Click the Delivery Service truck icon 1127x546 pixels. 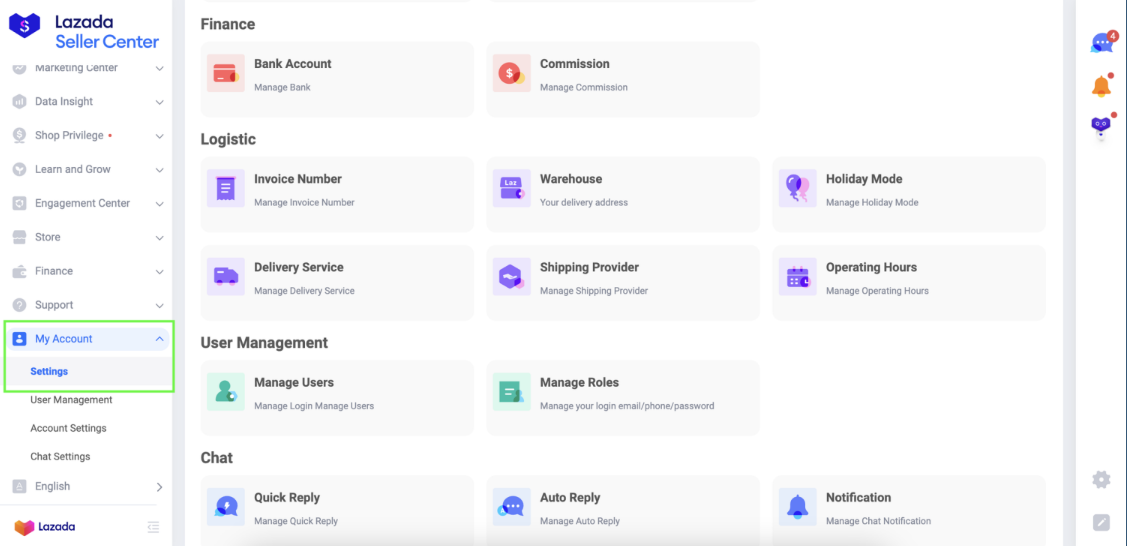tap(226, 277)
